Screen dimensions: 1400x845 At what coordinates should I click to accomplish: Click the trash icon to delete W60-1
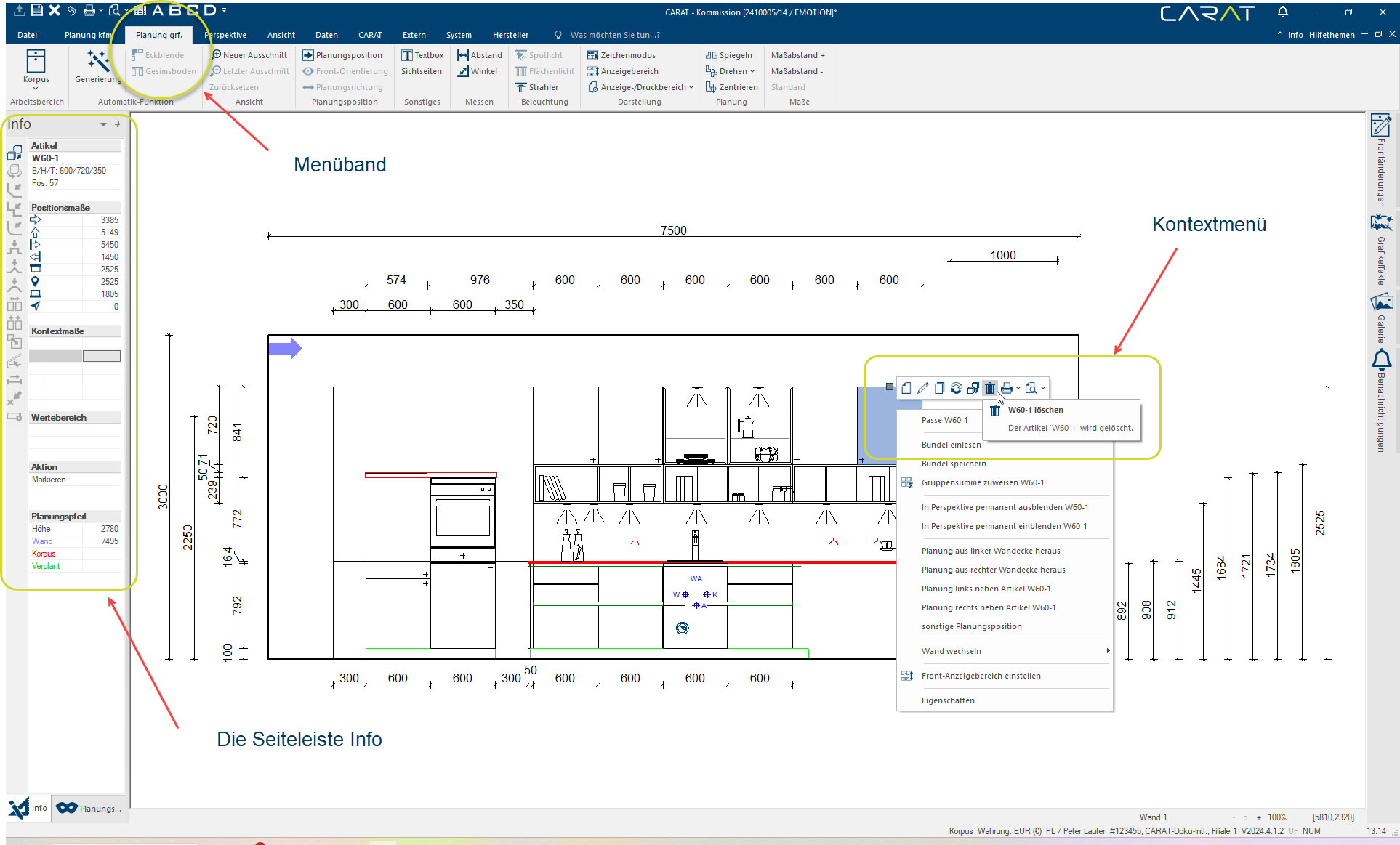coord(989,388)
